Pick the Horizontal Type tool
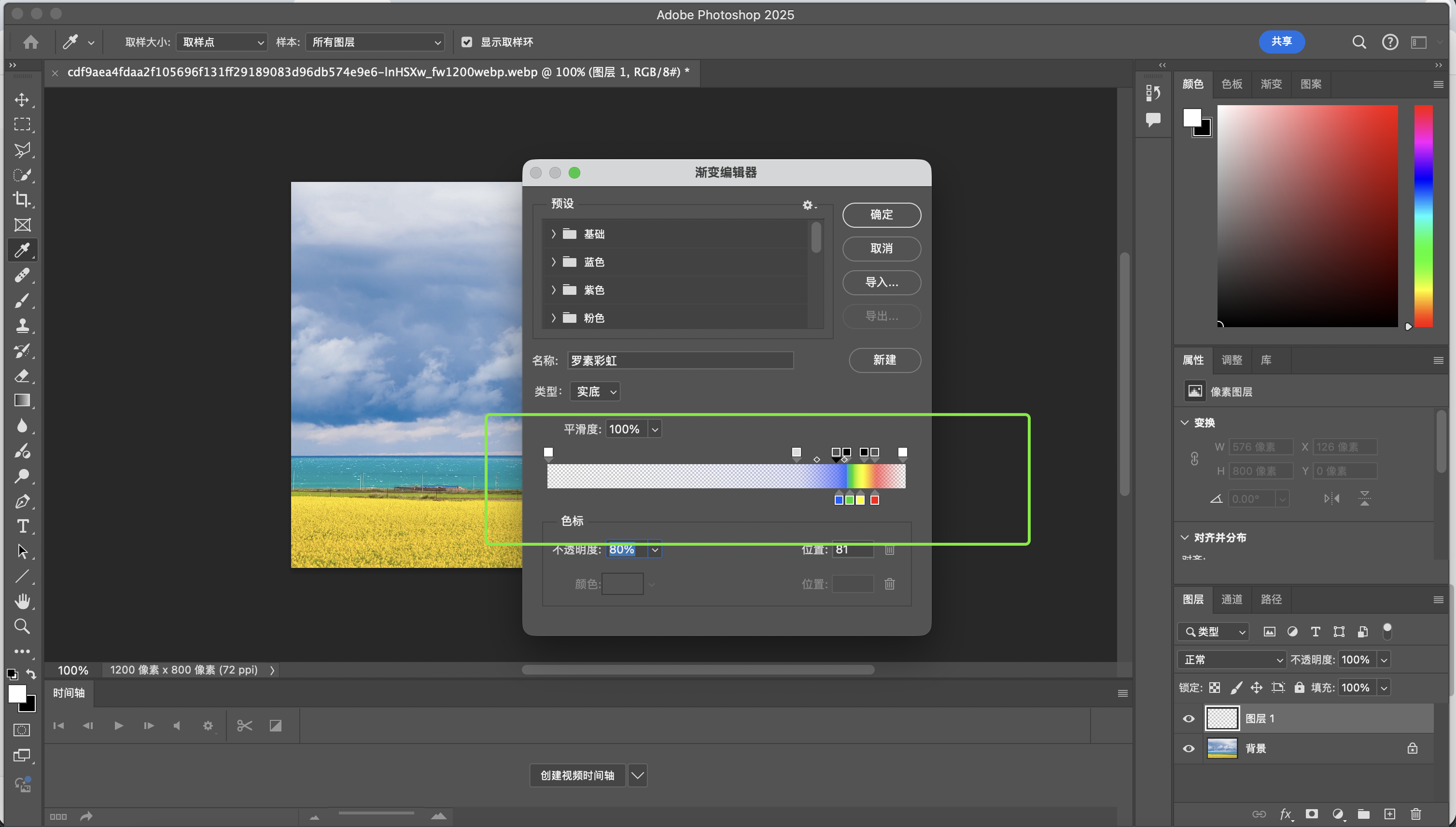The width and height of the screenshot is (1456, 827). pos(22,526)
